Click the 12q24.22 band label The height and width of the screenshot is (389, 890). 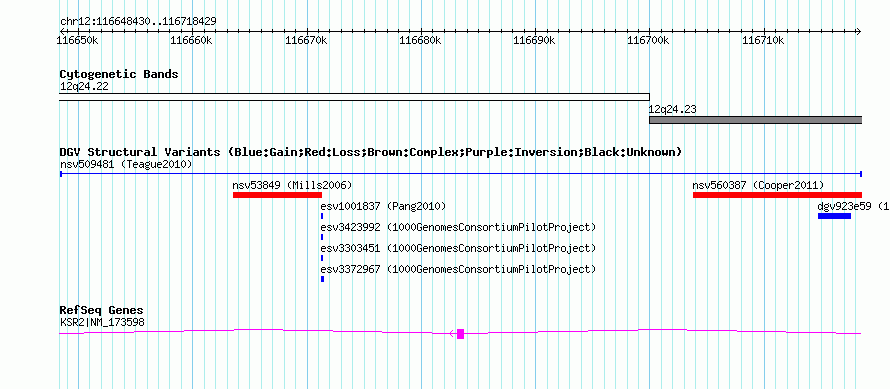point(84,87)
